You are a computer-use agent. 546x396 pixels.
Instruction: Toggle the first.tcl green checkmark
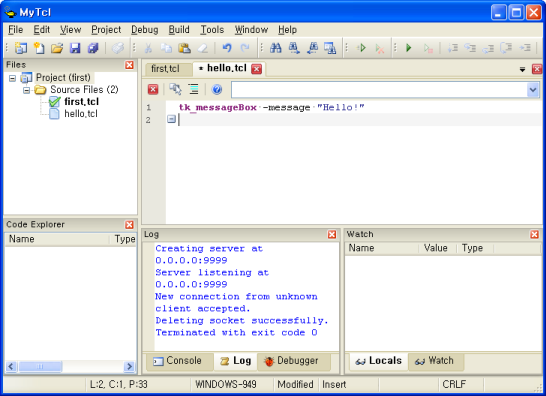coord(54,102)
